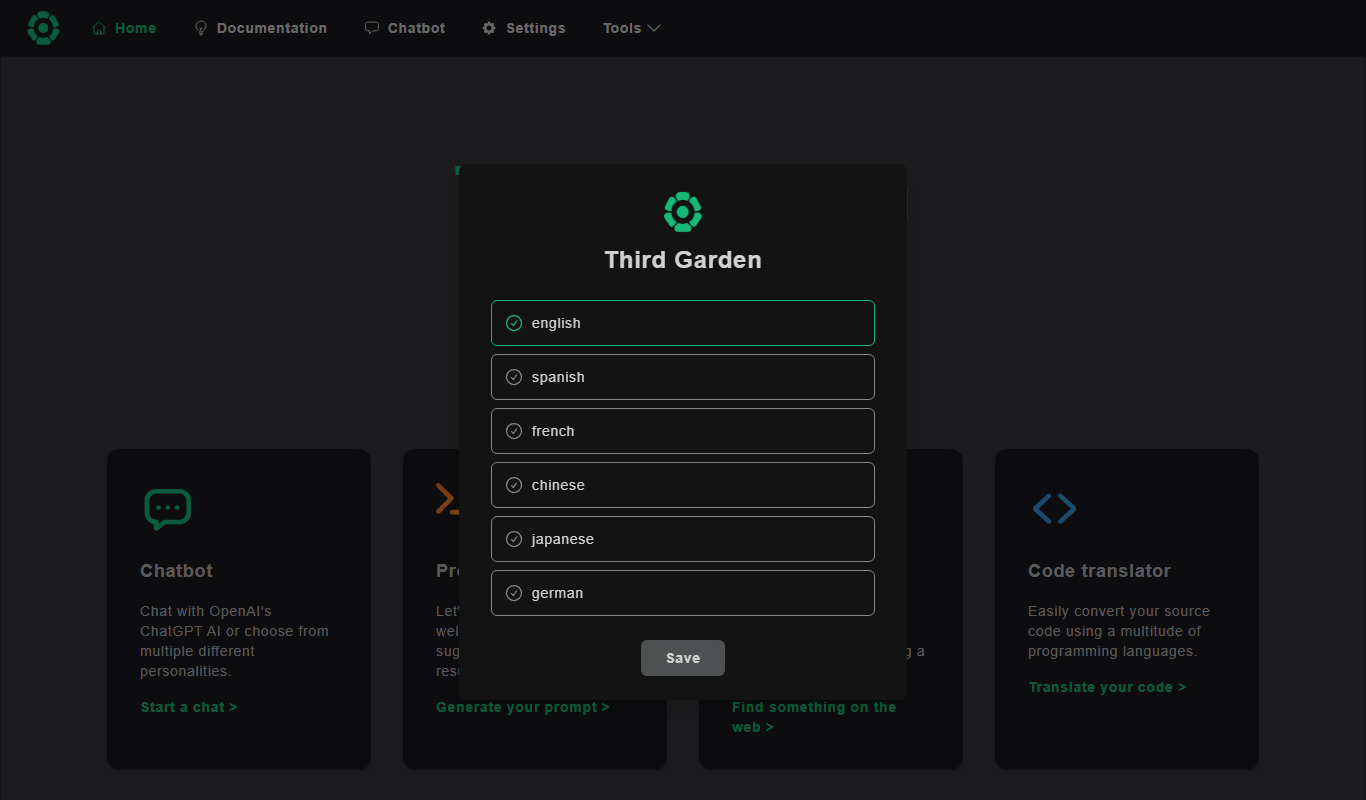Click the Chatbot speech bubble nav icon
The image size is (1366, 800).
tap(372, 28)
